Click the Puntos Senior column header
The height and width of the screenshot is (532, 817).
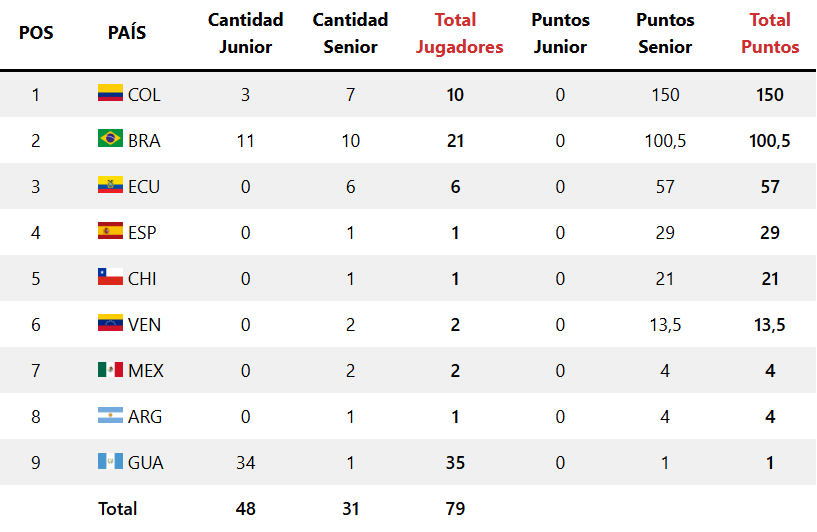(x=665, y=33)
